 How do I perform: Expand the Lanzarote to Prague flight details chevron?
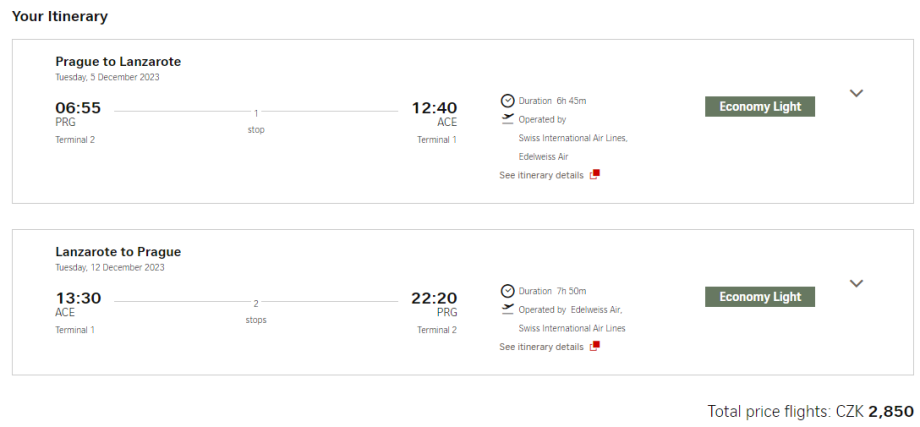pos(856,283)
